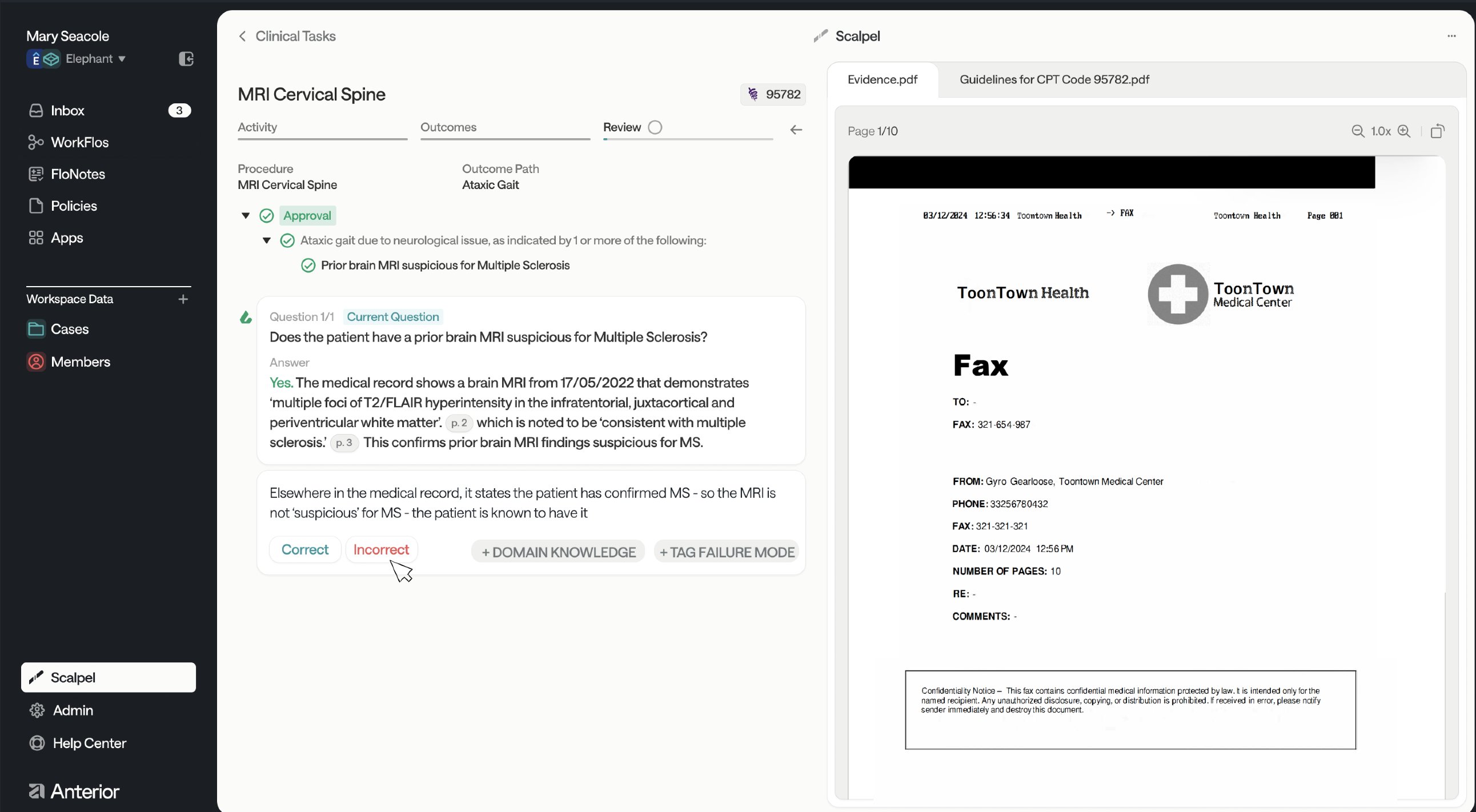Open the Admin gear item

(x=73, y=710)
